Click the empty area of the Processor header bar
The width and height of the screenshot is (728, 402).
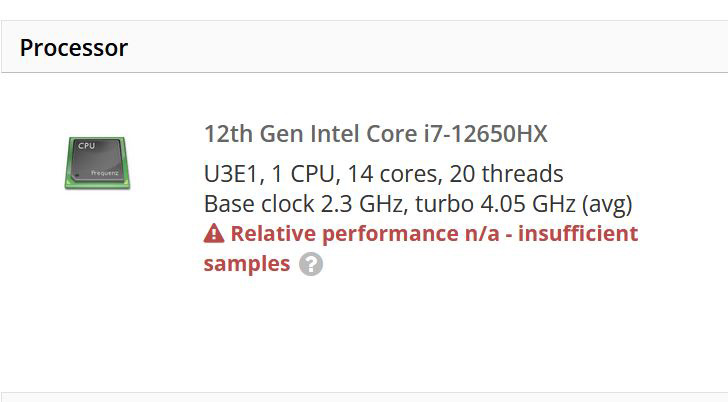tap(420, 47)
